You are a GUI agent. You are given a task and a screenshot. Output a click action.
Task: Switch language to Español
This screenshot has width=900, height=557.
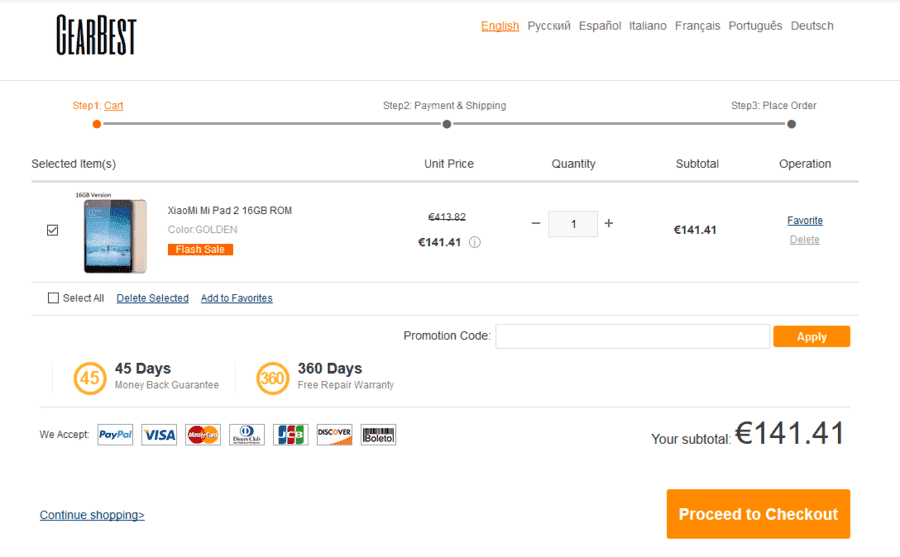[x=600, y=26]
